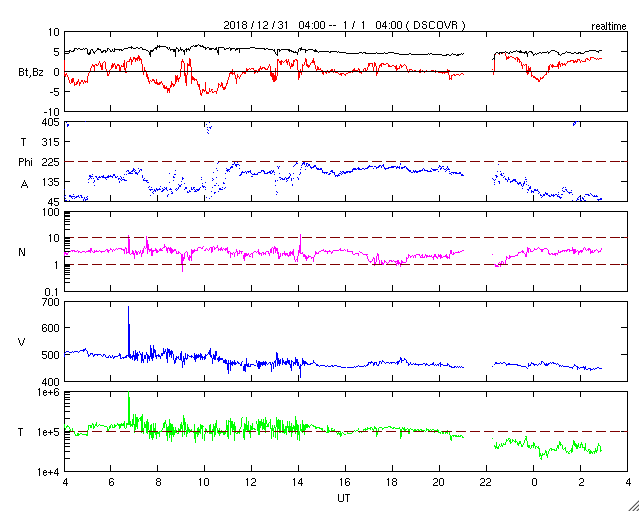Image resolution: width=640 pixels, height=512 pixels.
Task: Click the "12" hour tick on UT axis
Action: click(251, 483)
